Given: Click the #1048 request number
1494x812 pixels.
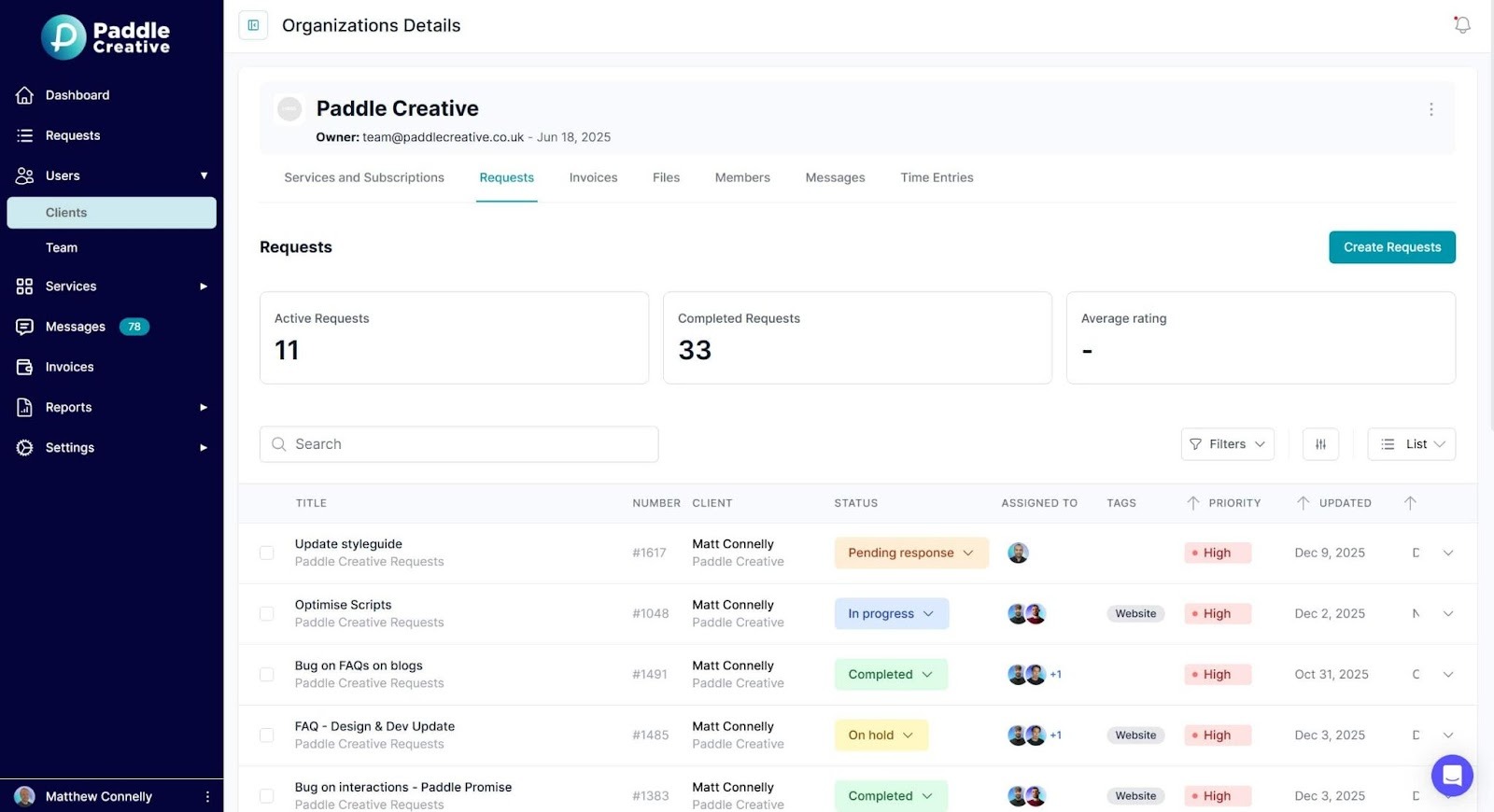Looking at the screenshot, I should tap(651, 614).
